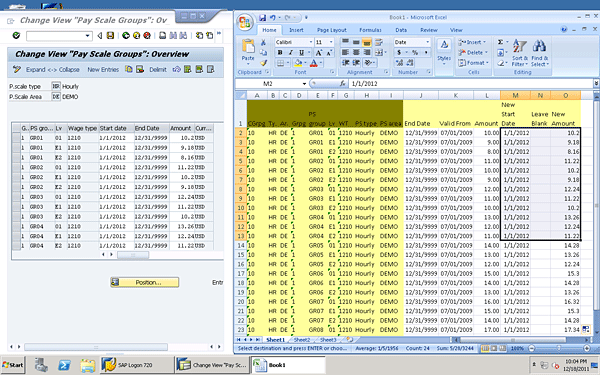This screenshot has height=375, width=600.
Task: Click the SAP Delete icon before Delimit
Action: [x=140, y=69]
